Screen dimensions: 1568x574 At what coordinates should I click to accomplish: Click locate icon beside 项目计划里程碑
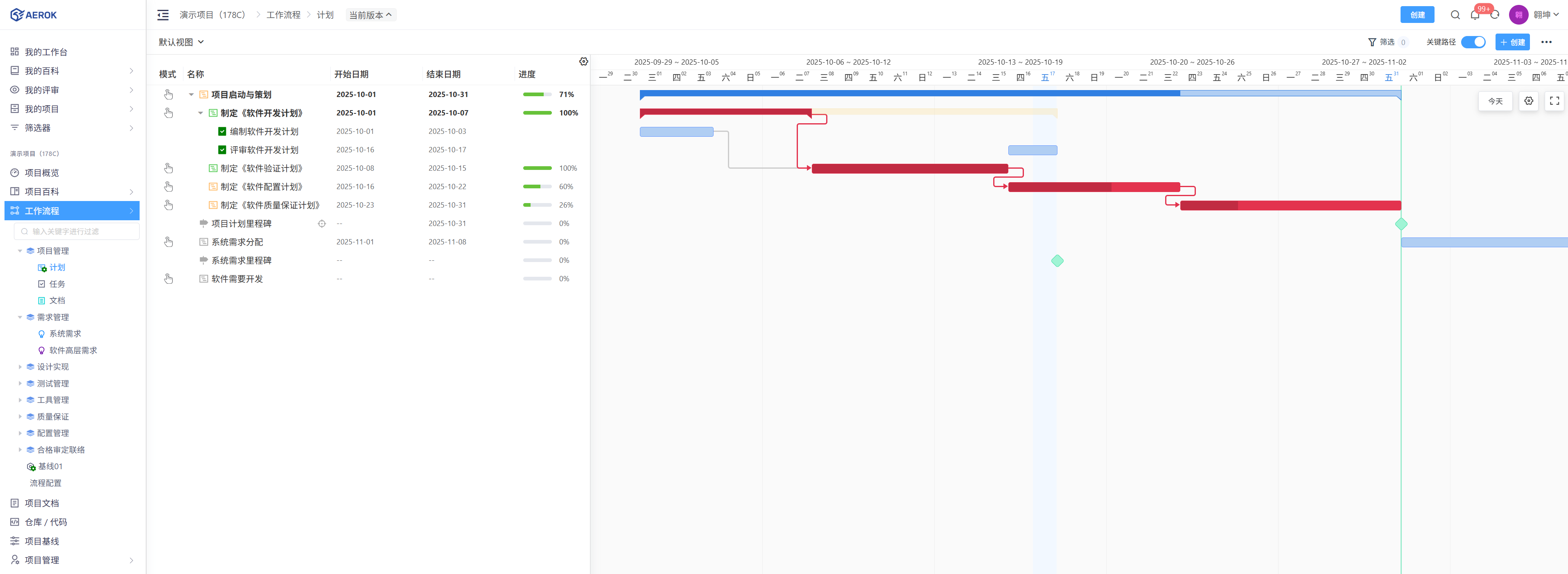tap(321, 224)
